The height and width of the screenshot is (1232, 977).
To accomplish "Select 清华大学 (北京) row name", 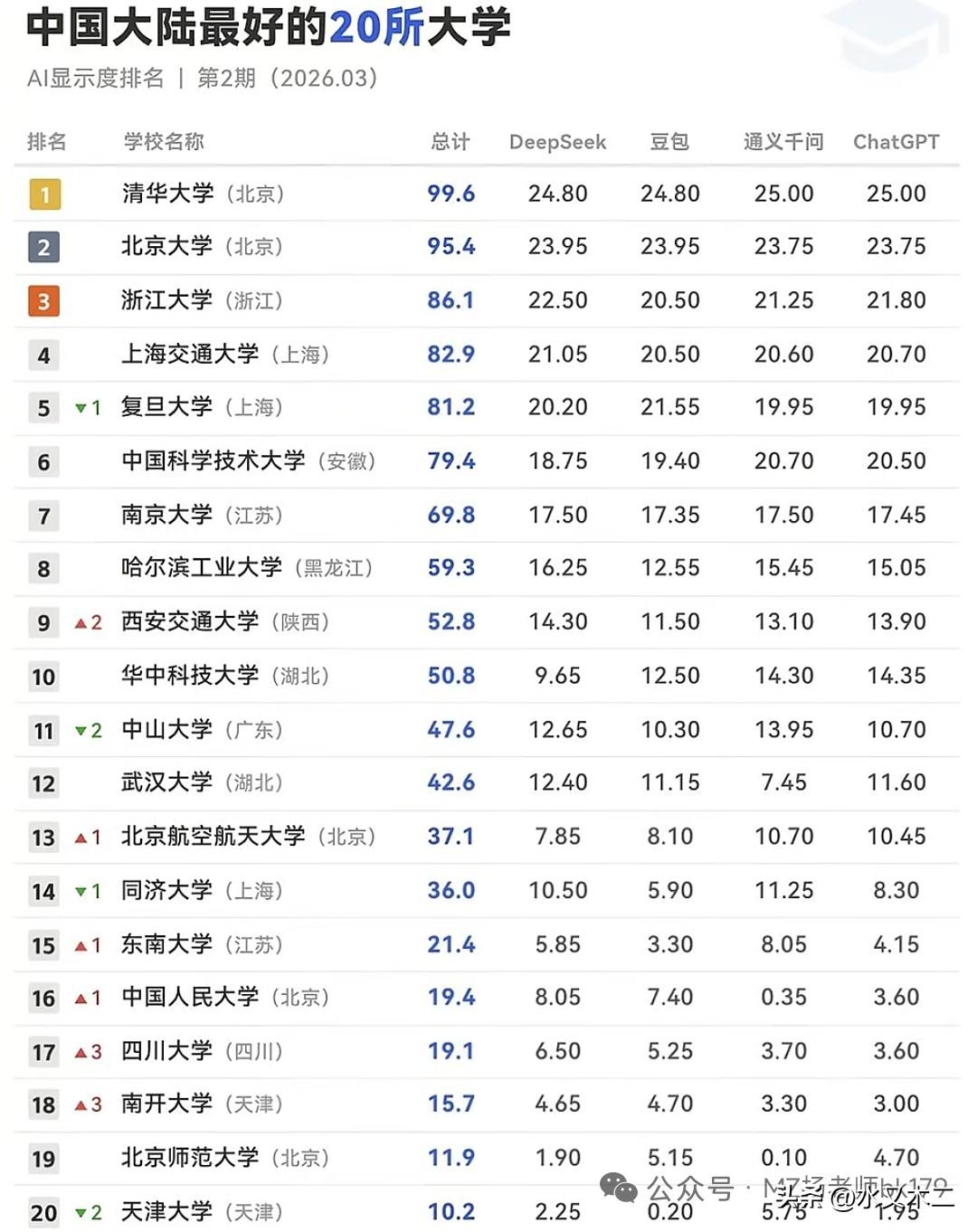I will [x=204, y=194].
